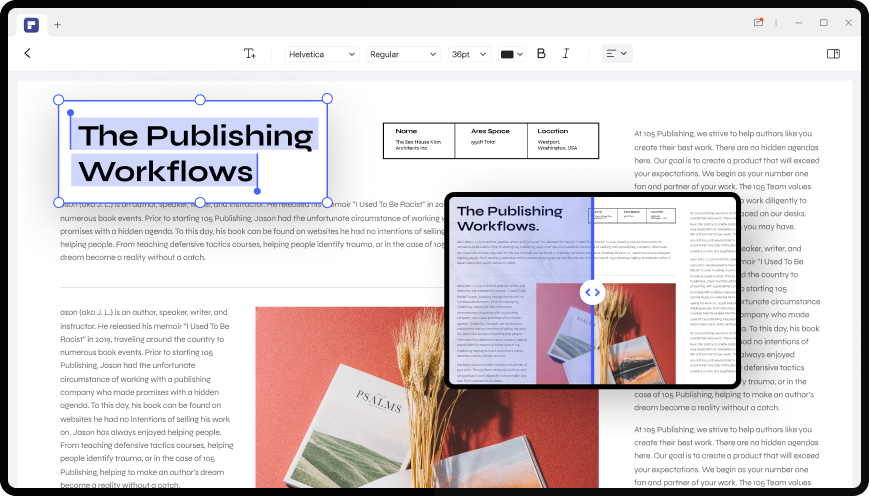This screenshot has width=869, height=496.
Task: Click the selection end handle after Workflows
Action: (x=257, y=191)
